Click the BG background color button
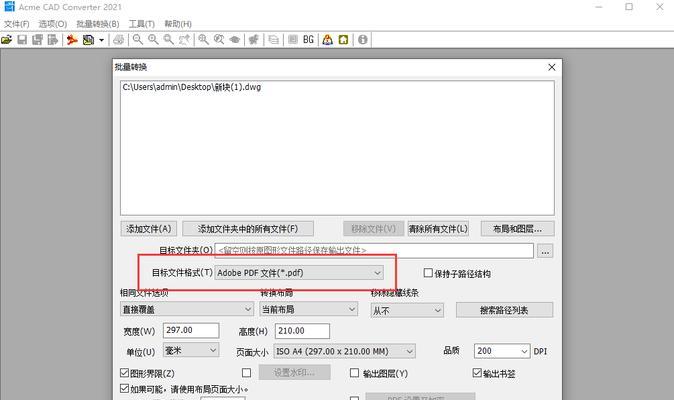This screenshot has width=674, height=400. click(x=308, y=40)
